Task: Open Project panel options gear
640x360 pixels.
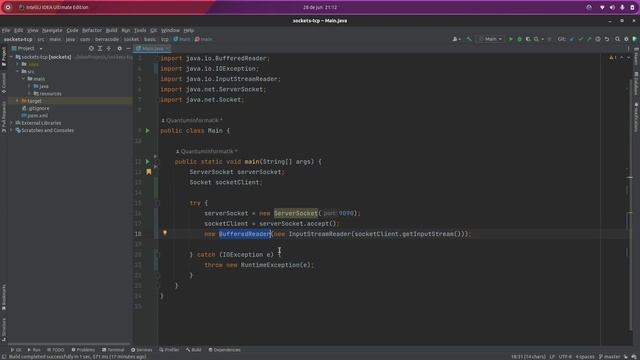Action: point(120,49)
